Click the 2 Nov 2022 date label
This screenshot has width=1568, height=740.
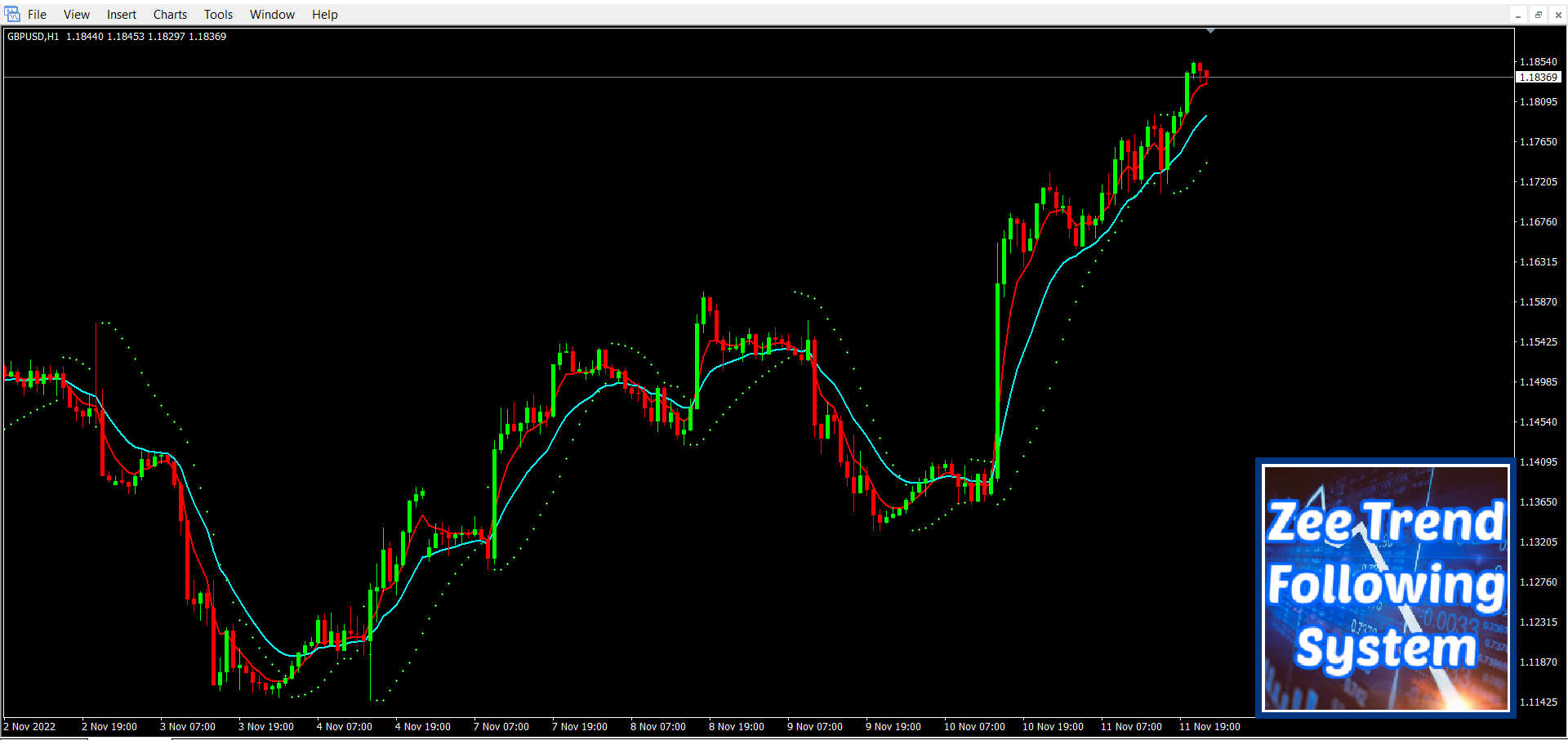[30, 727]
